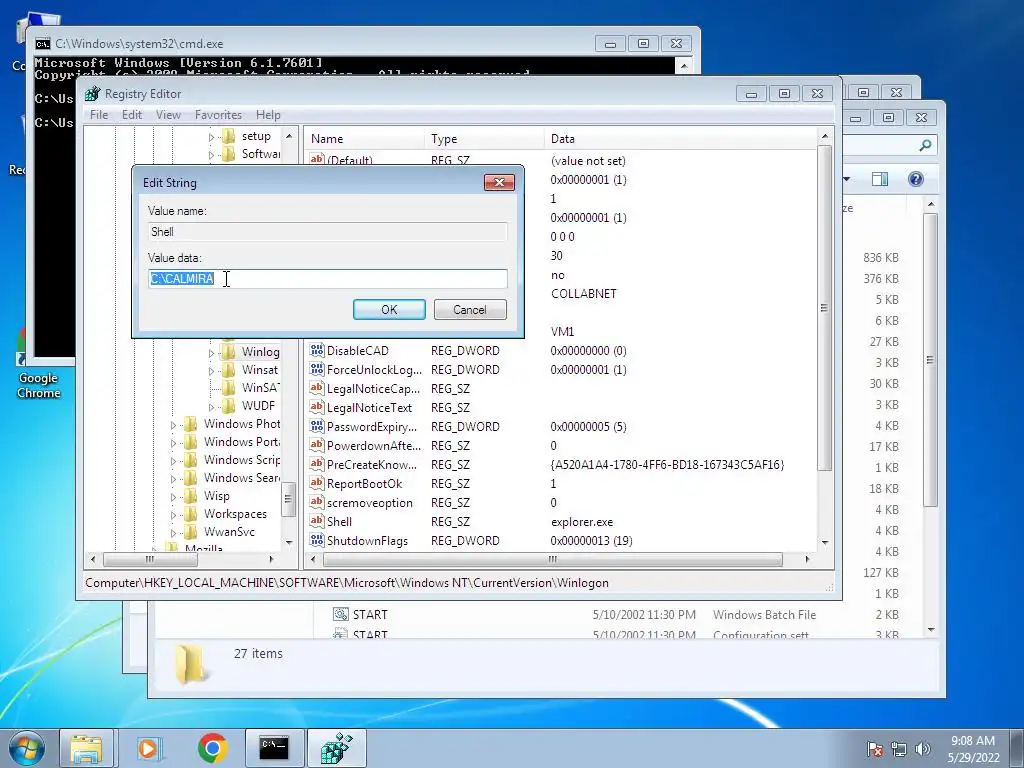Open the File menu in Registry Editor

click(99, 115)
